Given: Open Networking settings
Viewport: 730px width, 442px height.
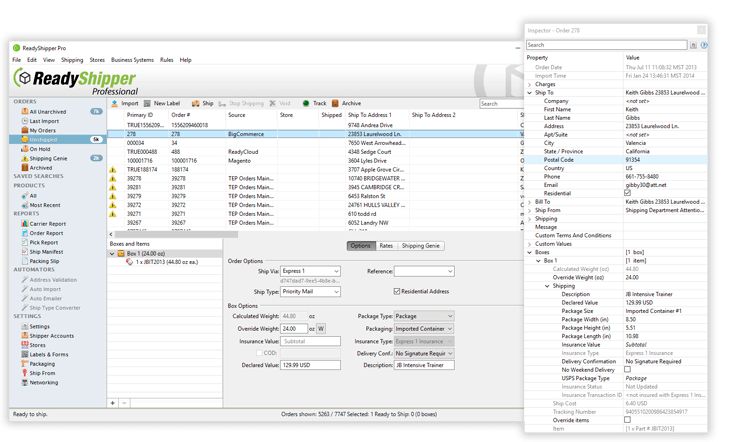Looking at the screenshot, I should [44, 382].
